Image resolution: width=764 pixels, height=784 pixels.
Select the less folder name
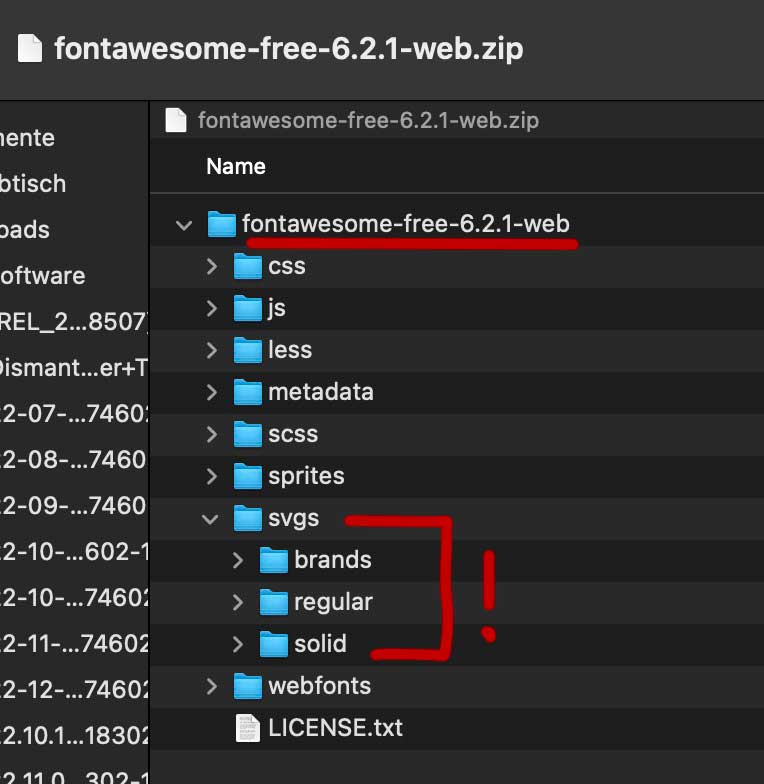point(290,350)
